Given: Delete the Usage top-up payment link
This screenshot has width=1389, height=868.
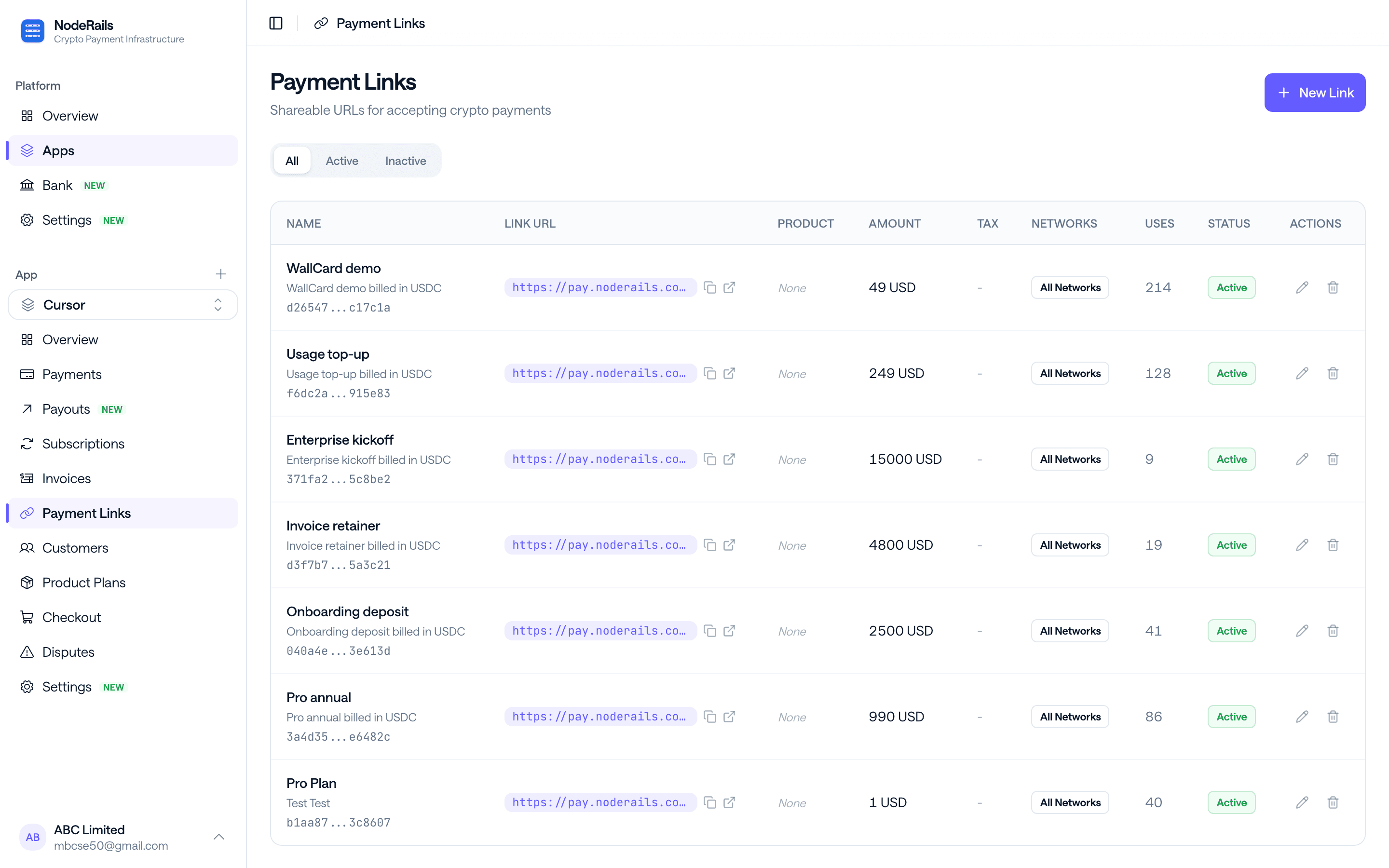Looking at the screenshot, I should [1333, 373].
